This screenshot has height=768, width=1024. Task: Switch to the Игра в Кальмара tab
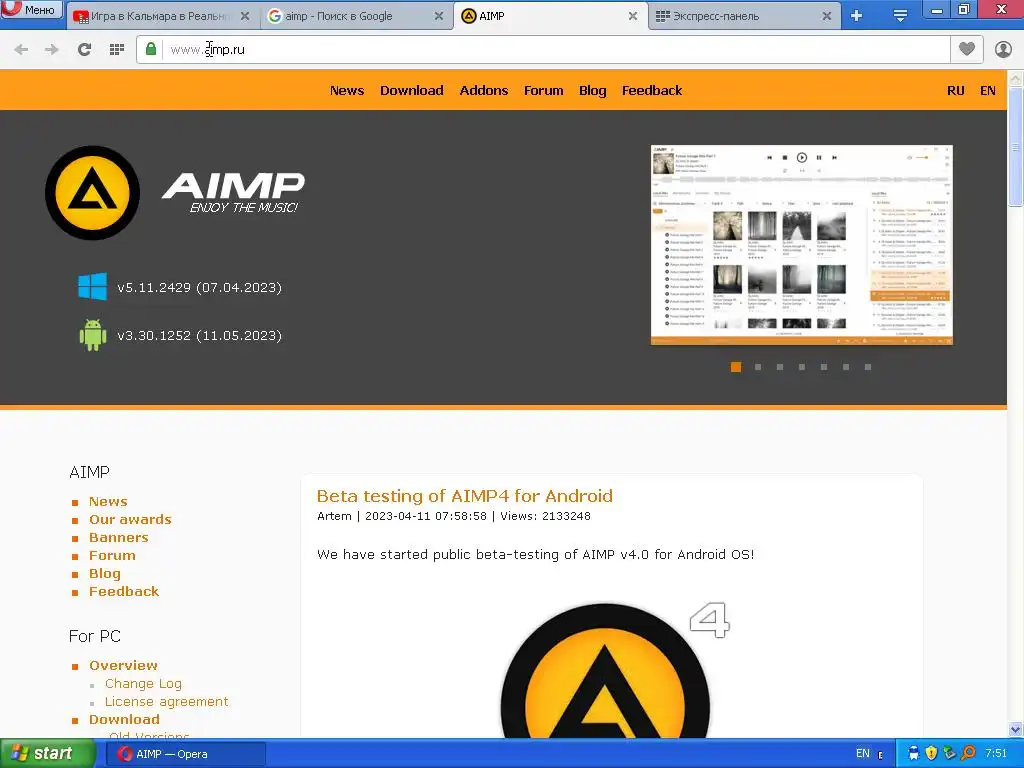click(x=160, y=16)
